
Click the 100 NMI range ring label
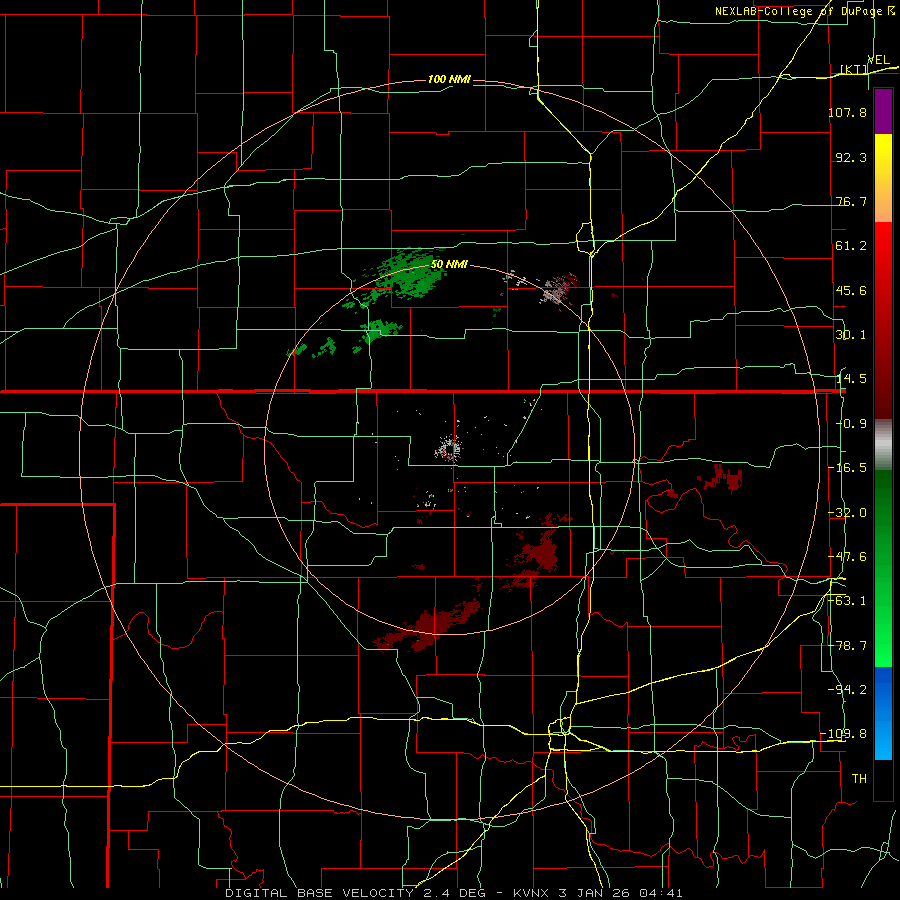tap(449, 79)
